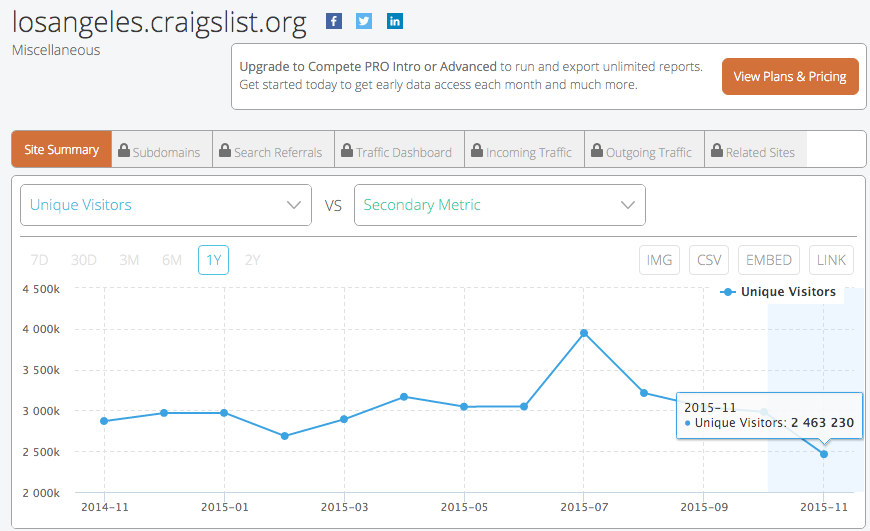This screenshot has height=531, width=870.
Task: Click the LINK button
Action: (831, 260)
